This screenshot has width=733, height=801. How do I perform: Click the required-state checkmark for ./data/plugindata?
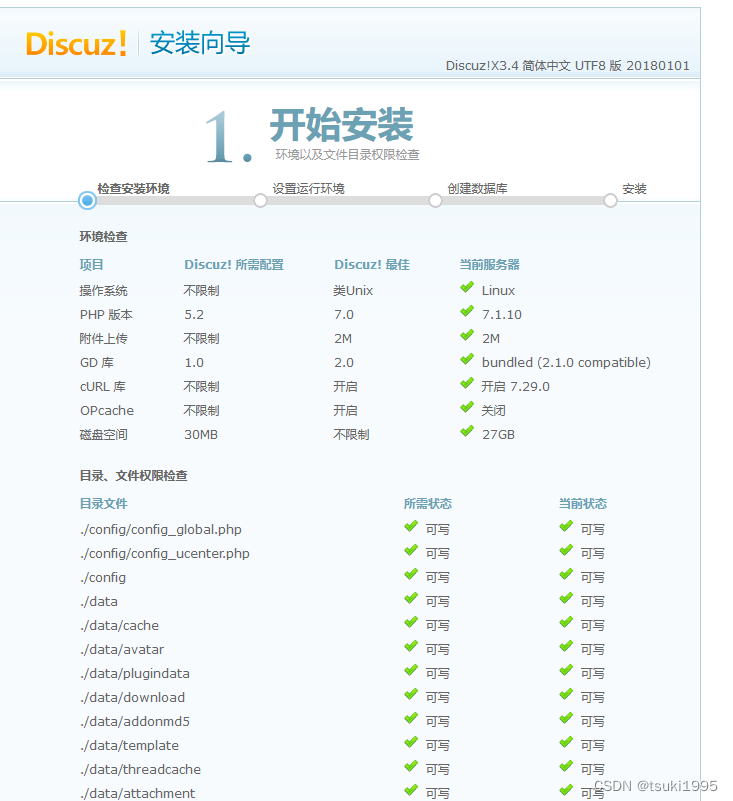(411, 671)
